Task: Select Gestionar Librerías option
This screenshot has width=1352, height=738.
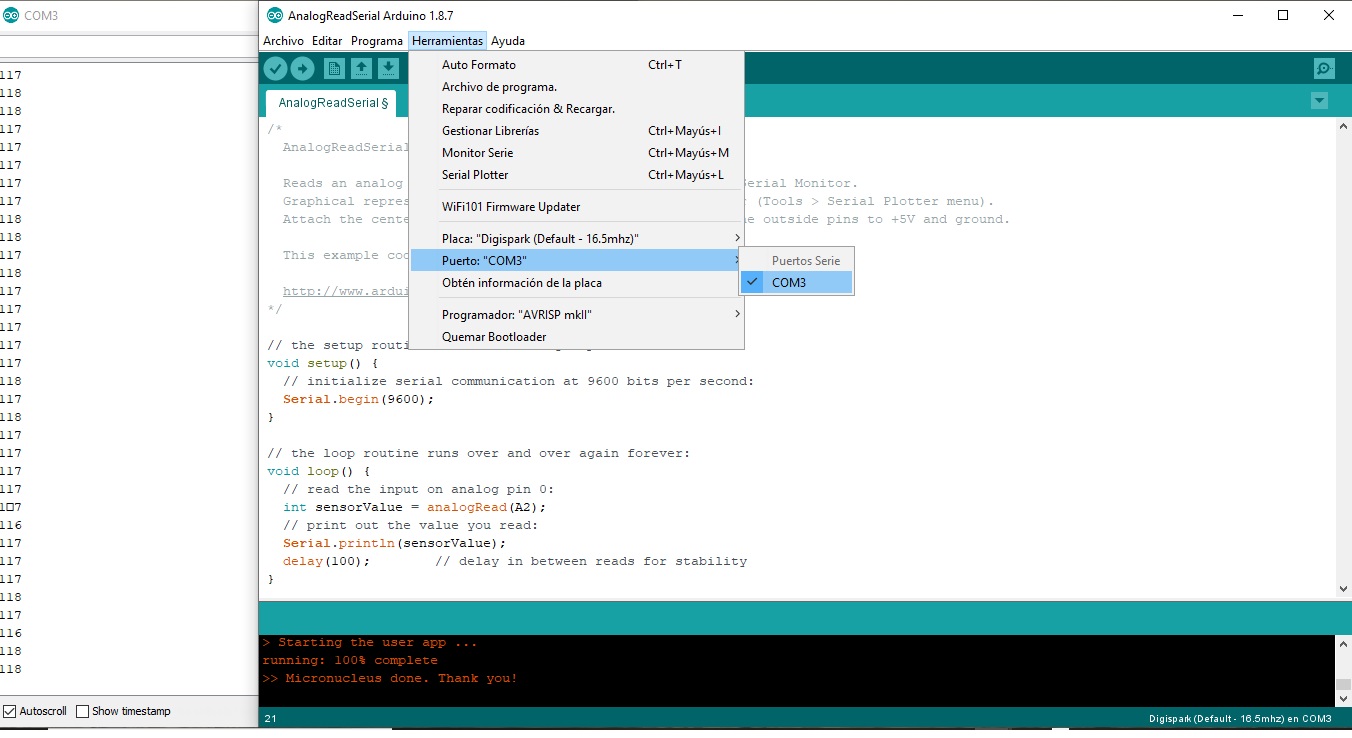Action: (490, 131)
